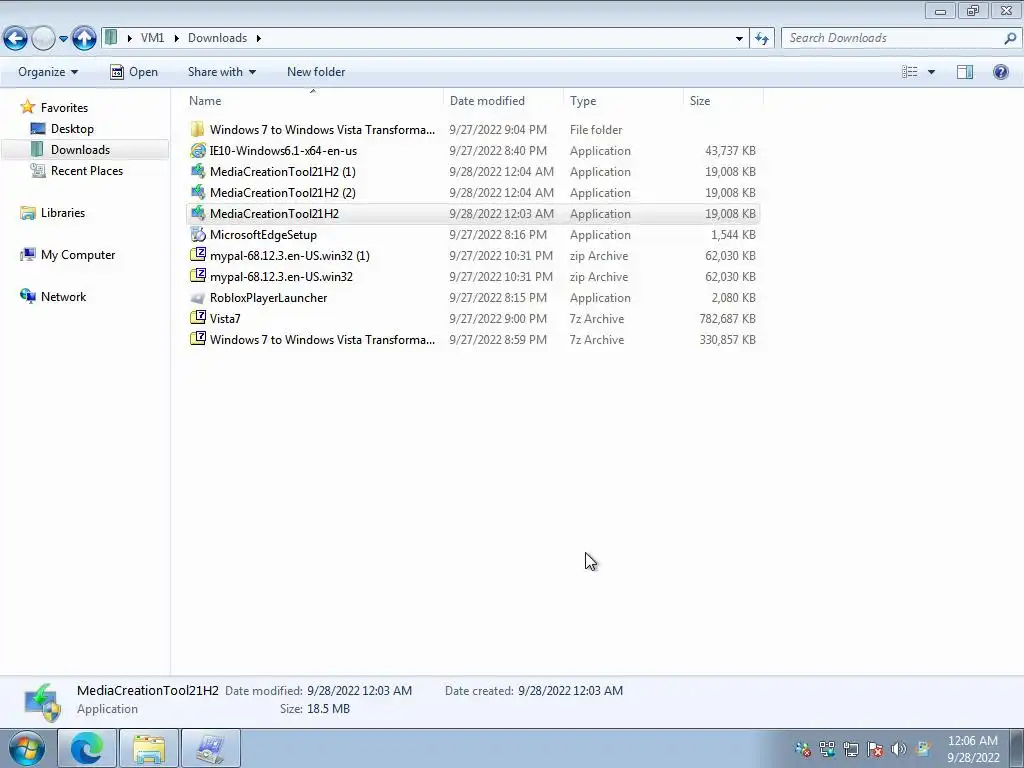Click Favorites in the navigation pane

64,107
